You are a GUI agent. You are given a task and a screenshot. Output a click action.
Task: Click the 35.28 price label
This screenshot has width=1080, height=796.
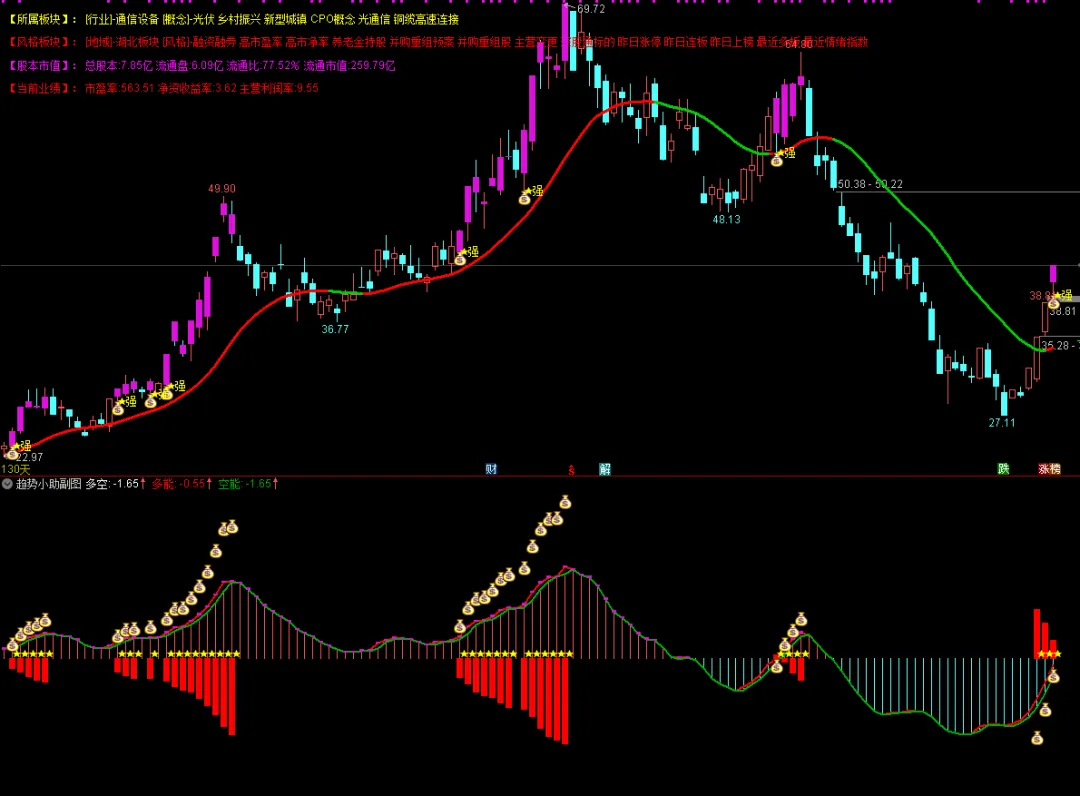click(1055, 345)
